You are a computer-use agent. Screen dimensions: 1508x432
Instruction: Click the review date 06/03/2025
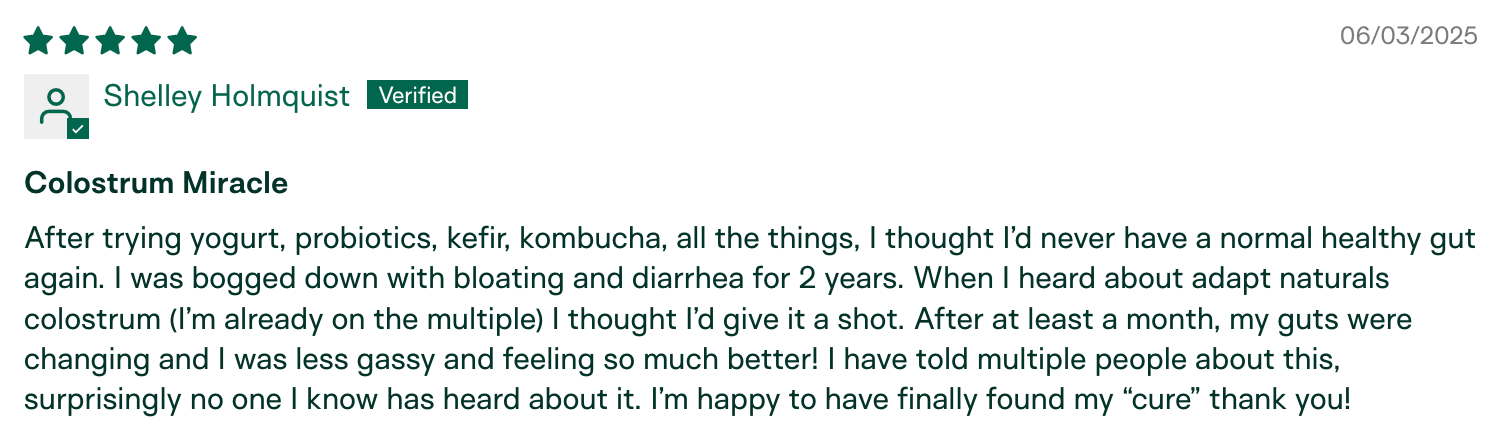coord(1408,36)
